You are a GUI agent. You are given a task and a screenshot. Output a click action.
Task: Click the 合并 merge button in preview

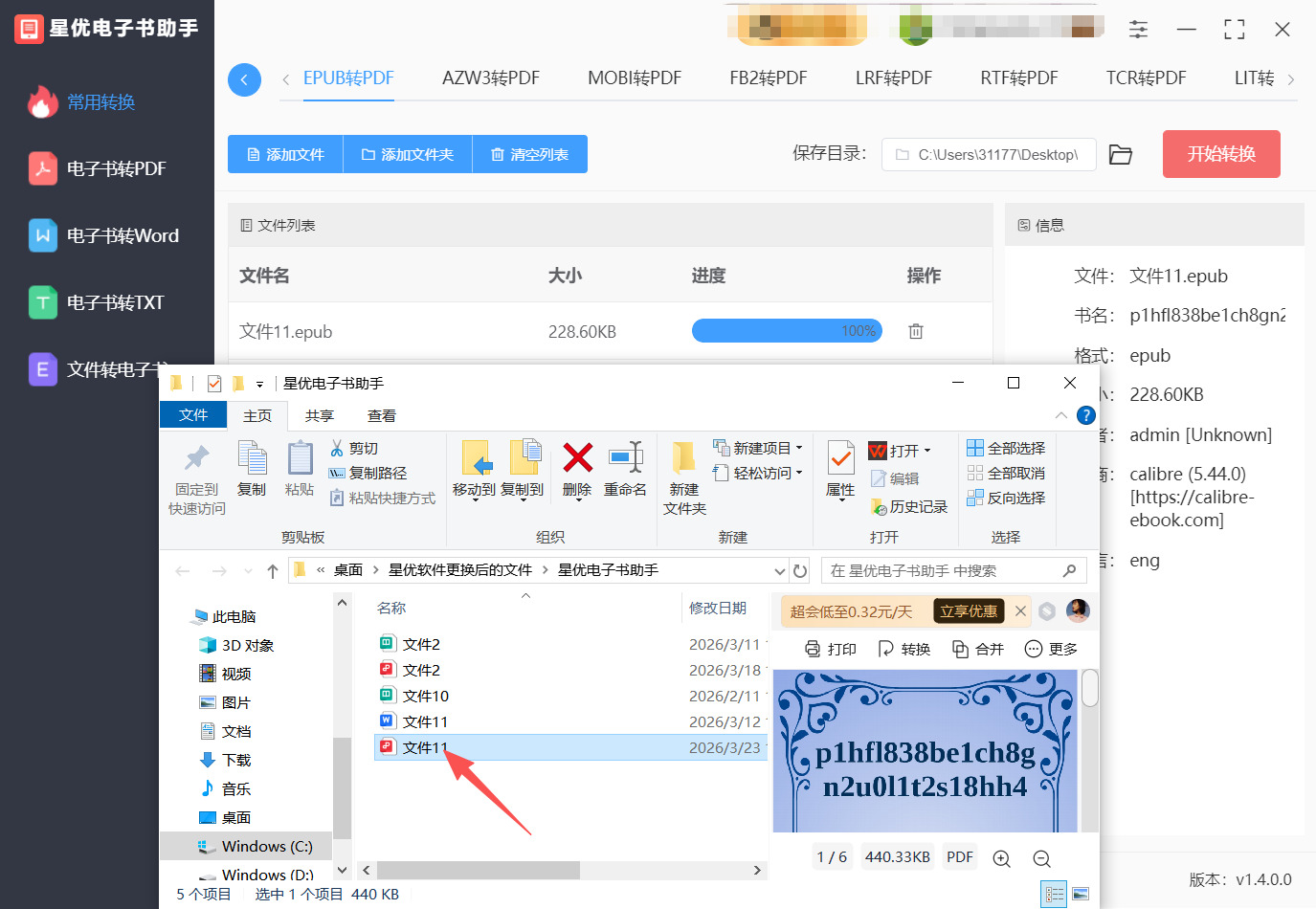tap(978, 649)
